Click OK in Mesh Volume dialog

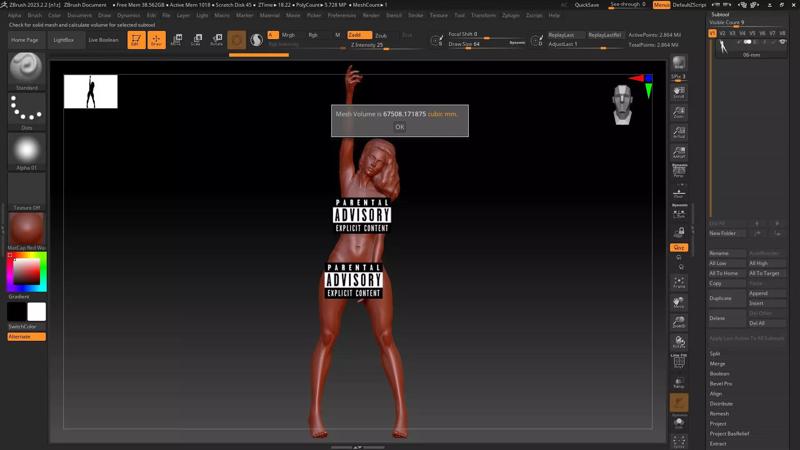click(x=399, y=127)
